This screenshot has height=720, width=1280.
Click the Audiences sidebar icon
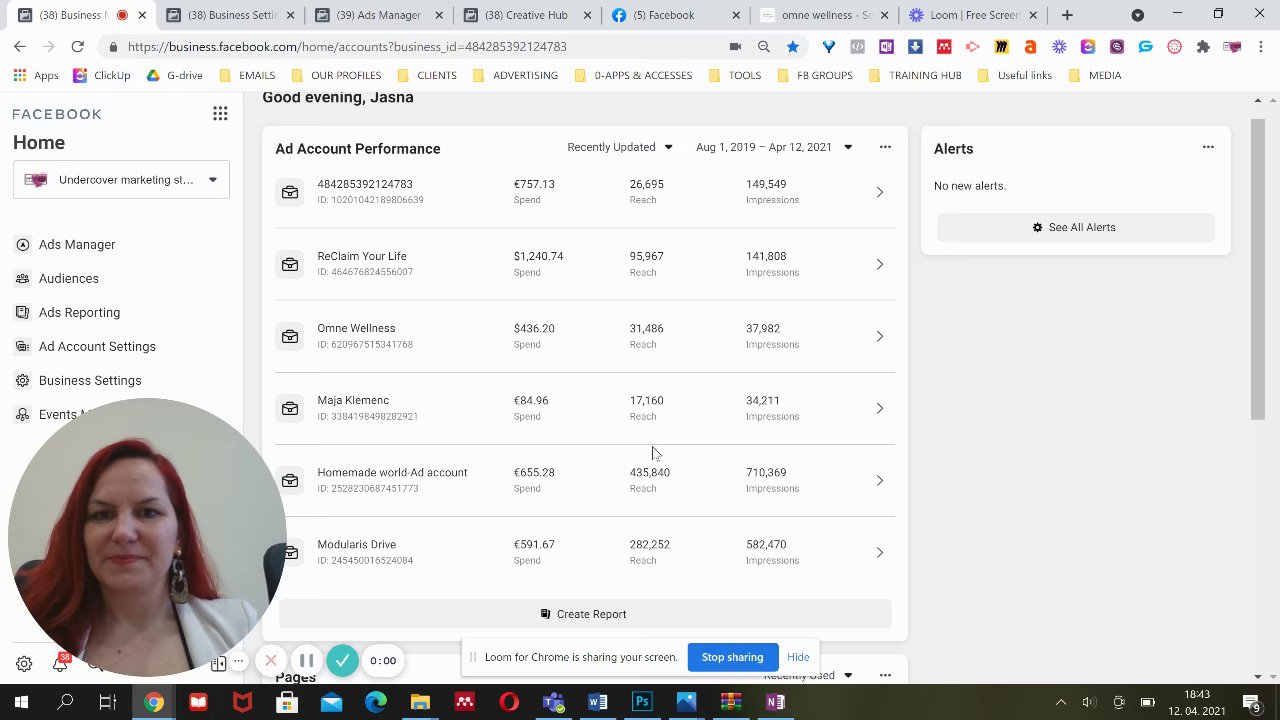[22, 278]
